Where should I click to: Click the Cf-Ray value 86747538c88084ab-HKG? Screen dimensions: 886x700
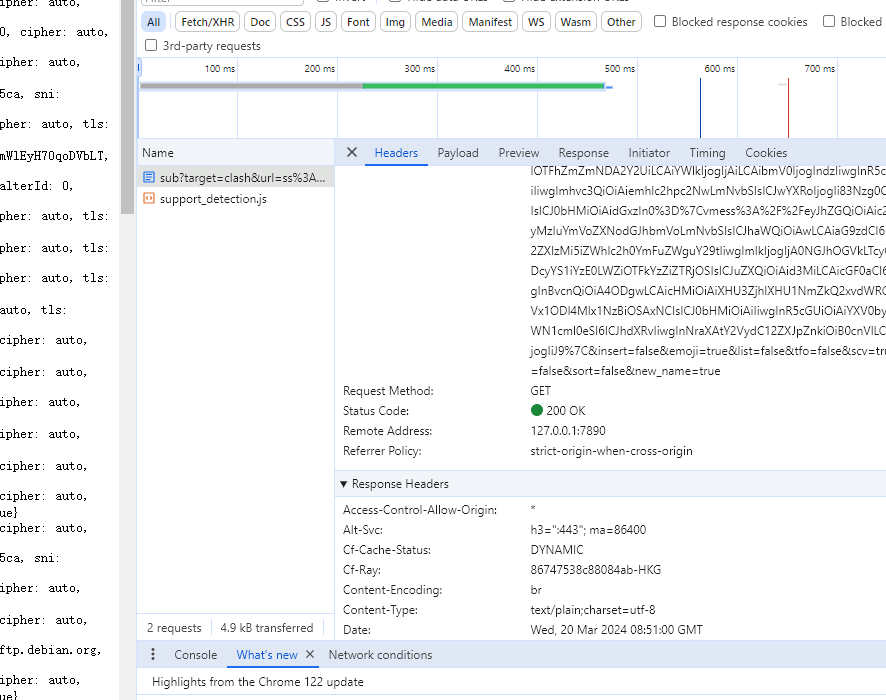[596, 569]
